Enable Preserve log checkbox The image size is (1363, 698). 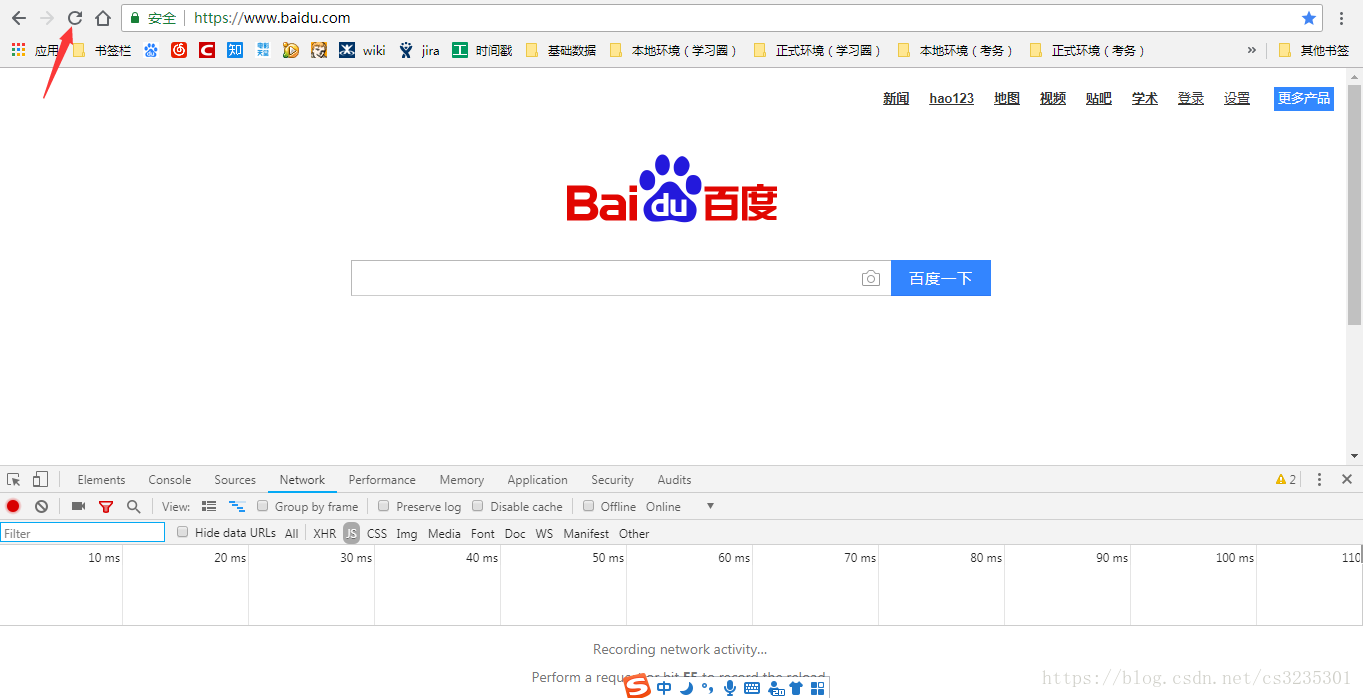coord(384,506)
